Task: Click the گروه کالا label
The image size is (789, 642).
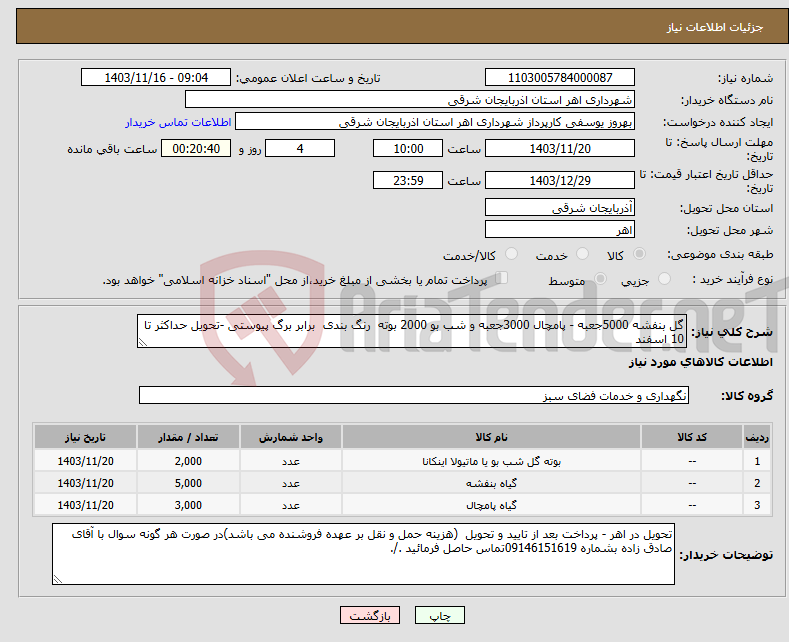Action: (x=747, y=396)
